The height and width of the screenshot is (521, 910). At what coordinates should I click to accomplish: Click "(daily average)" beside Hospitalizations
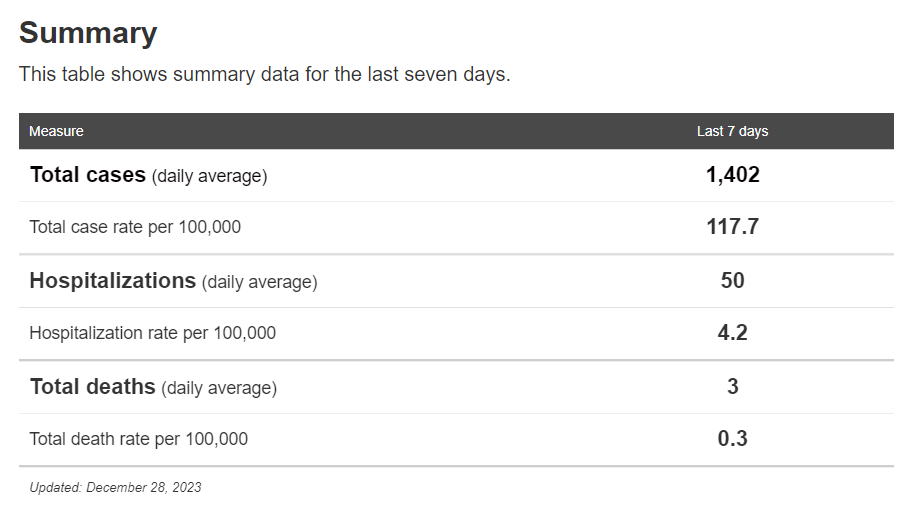pyautogui.click(x=259, y=282)
